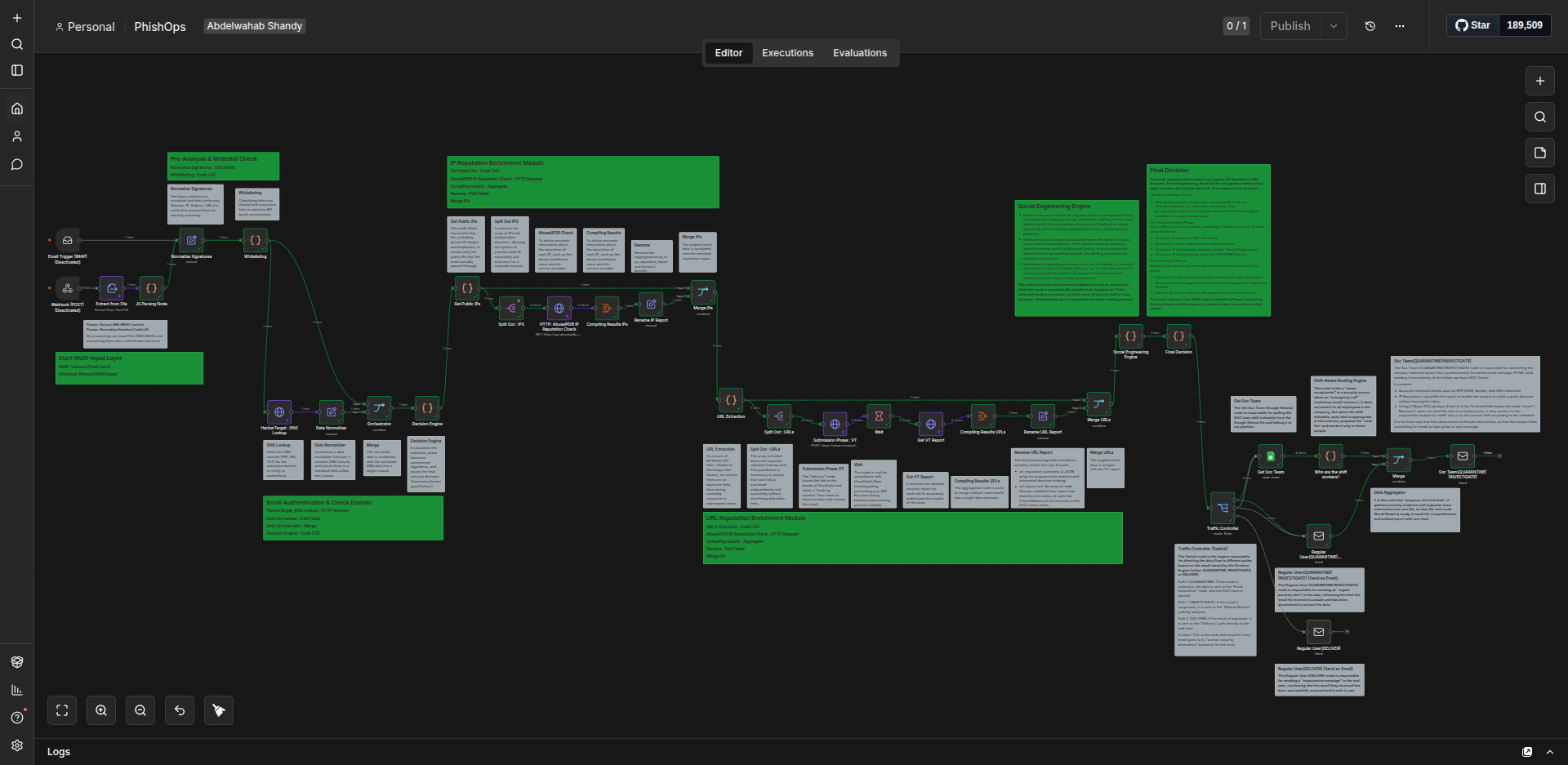This screenshot has width=1568, height=765.
Task: Click the PhishOps workflow name
Action: coord(160,27)
